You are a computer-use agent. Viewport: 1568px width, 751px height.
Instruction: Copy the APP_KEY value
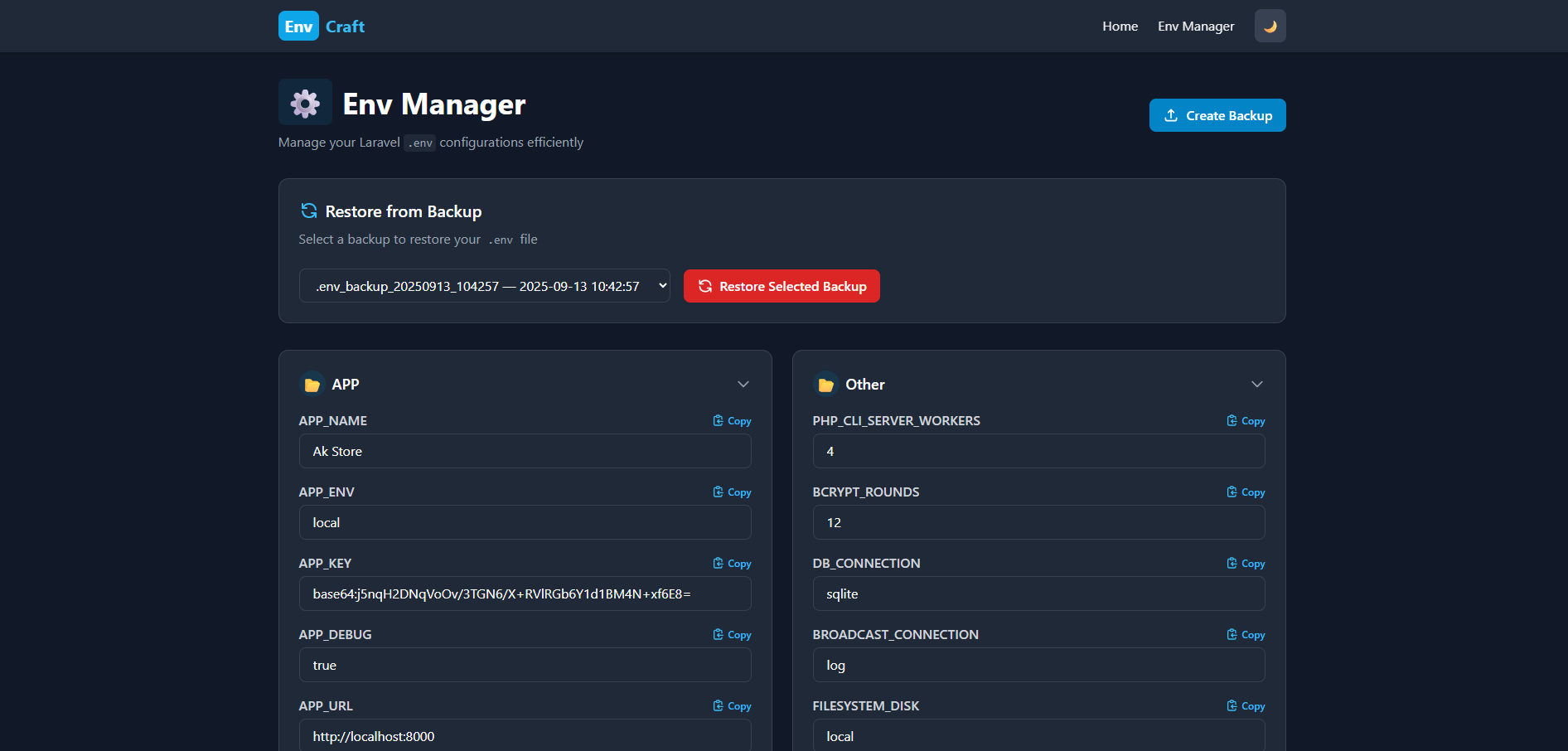pos(731,563)
